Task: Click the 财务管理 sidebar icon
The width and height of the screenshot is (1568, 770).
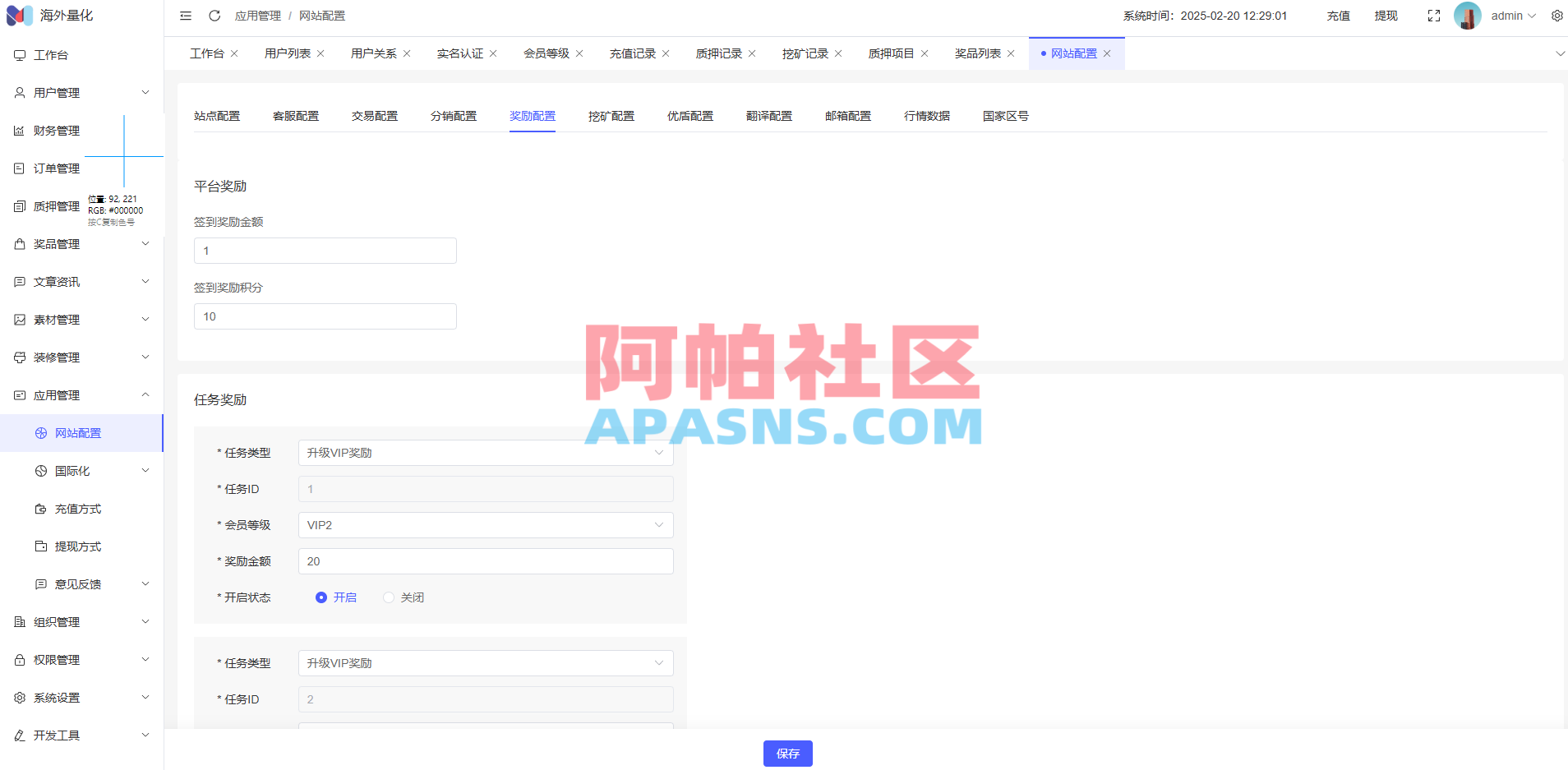Action: coord(18,130)
